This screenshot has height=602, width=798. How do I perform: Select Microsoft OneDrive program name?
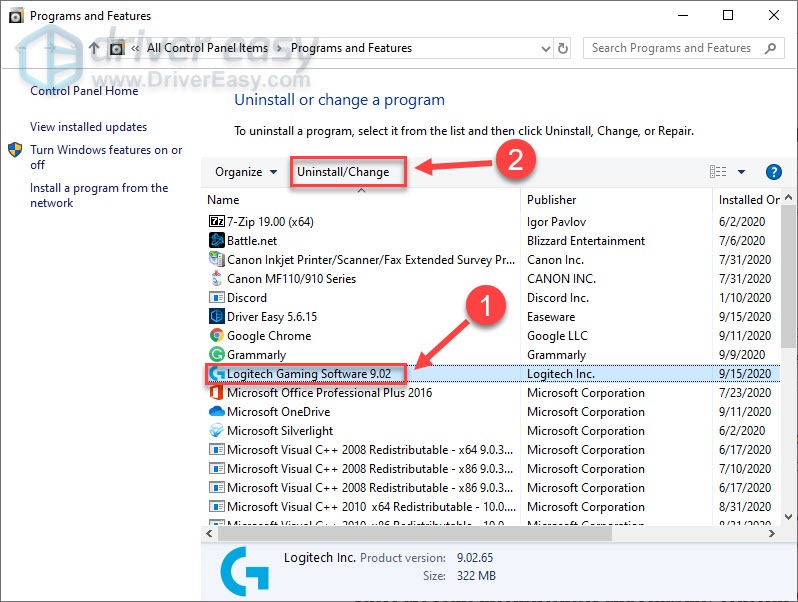coord(278,411)
